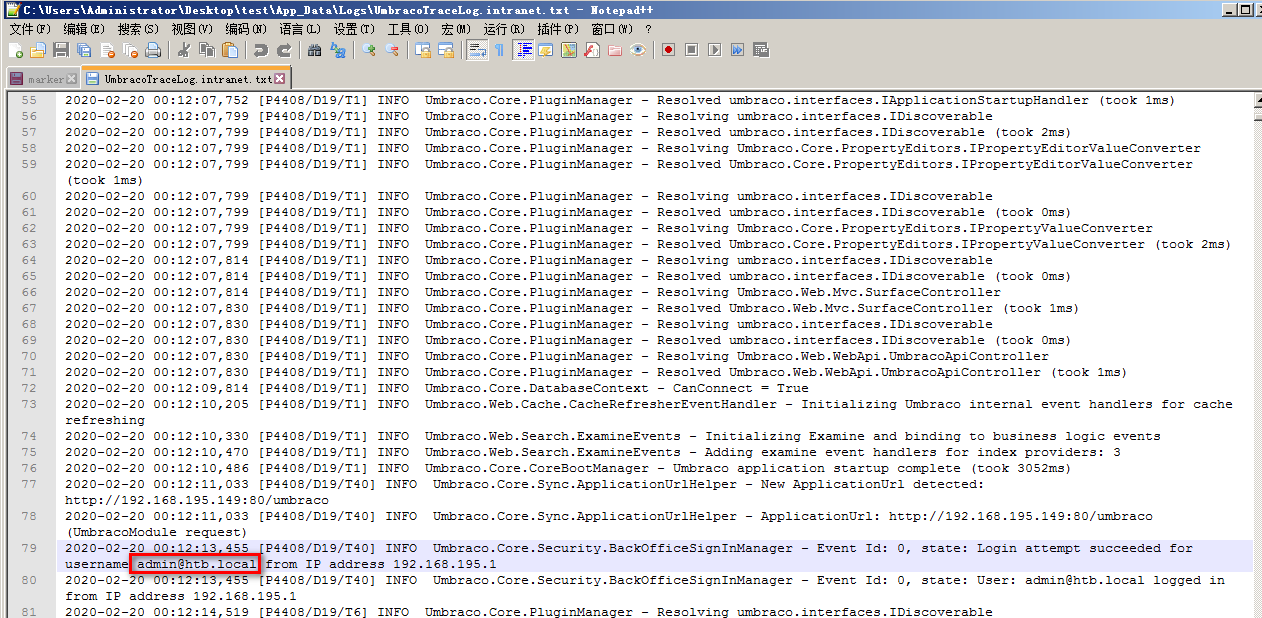Open the 编辑(E) menu
The height and width of the screenshot is (618, 1262).
coord(84,29)
